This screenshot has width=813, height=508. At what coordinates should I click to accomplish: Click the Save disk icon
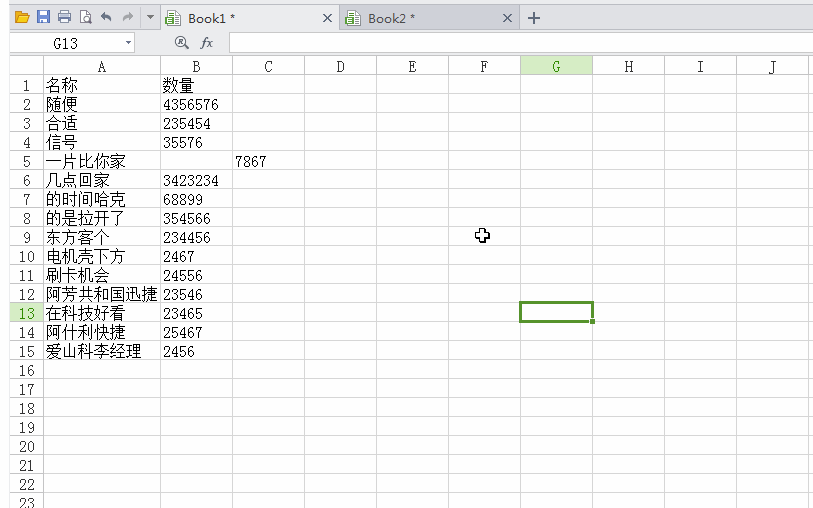pyautogui.click(x=44, y=17)
